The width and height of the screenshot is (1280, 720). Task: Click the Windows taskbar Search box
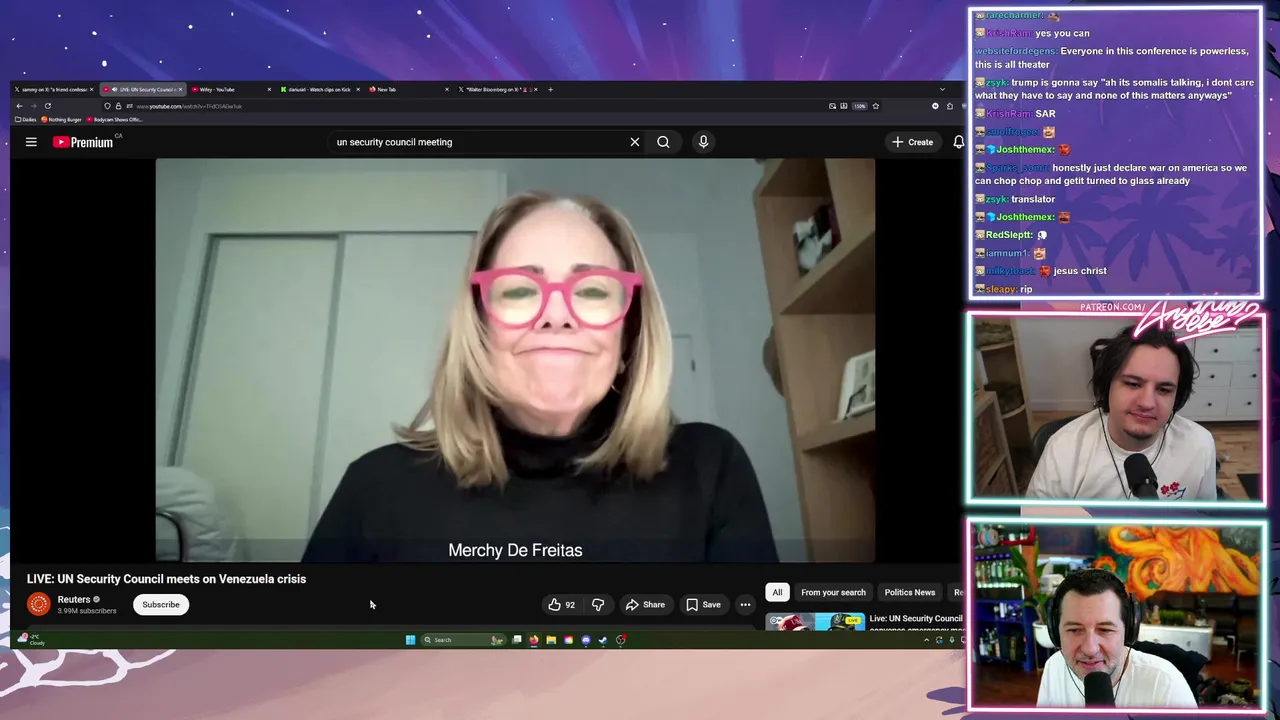coord(462,640)
